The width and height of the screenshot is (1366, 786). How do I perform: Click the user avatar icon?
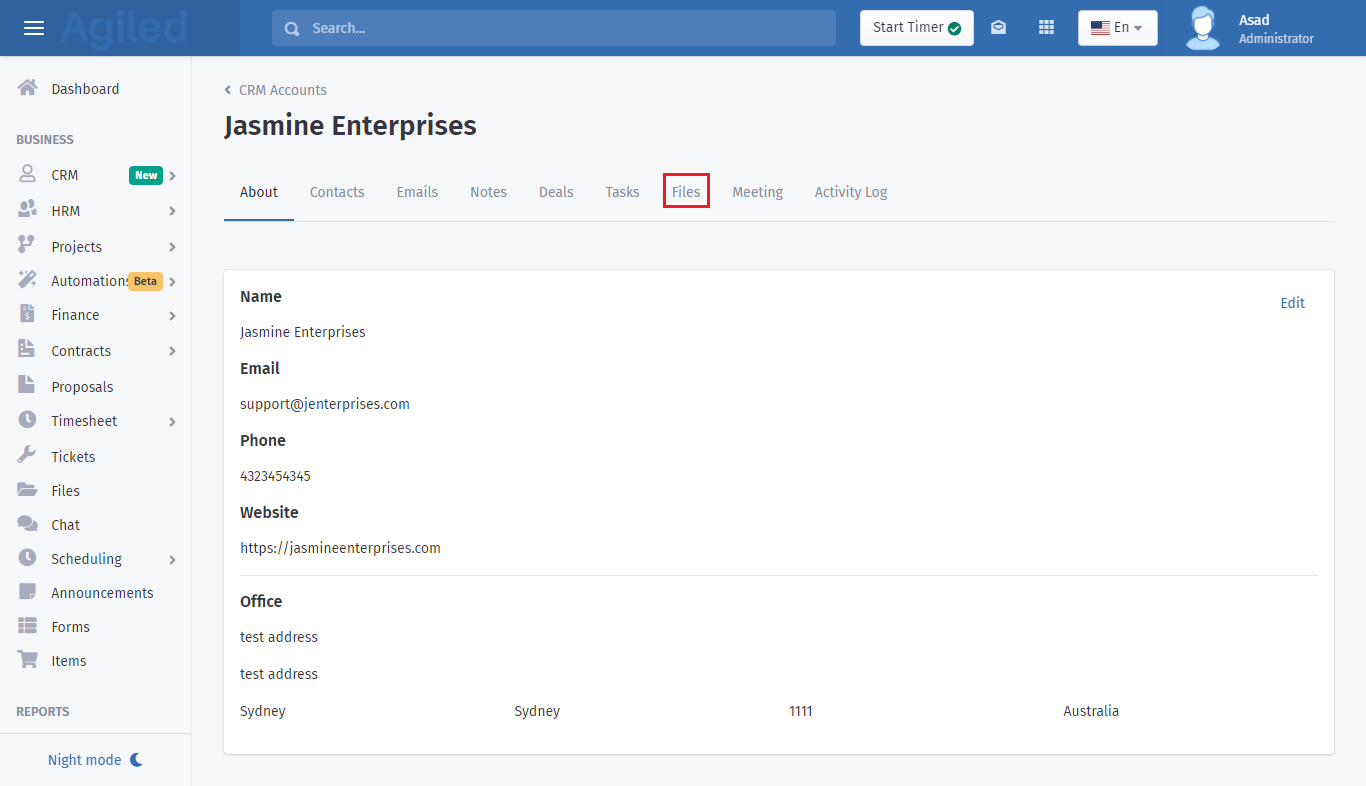pyautogui.click(x=1202, y=28)
